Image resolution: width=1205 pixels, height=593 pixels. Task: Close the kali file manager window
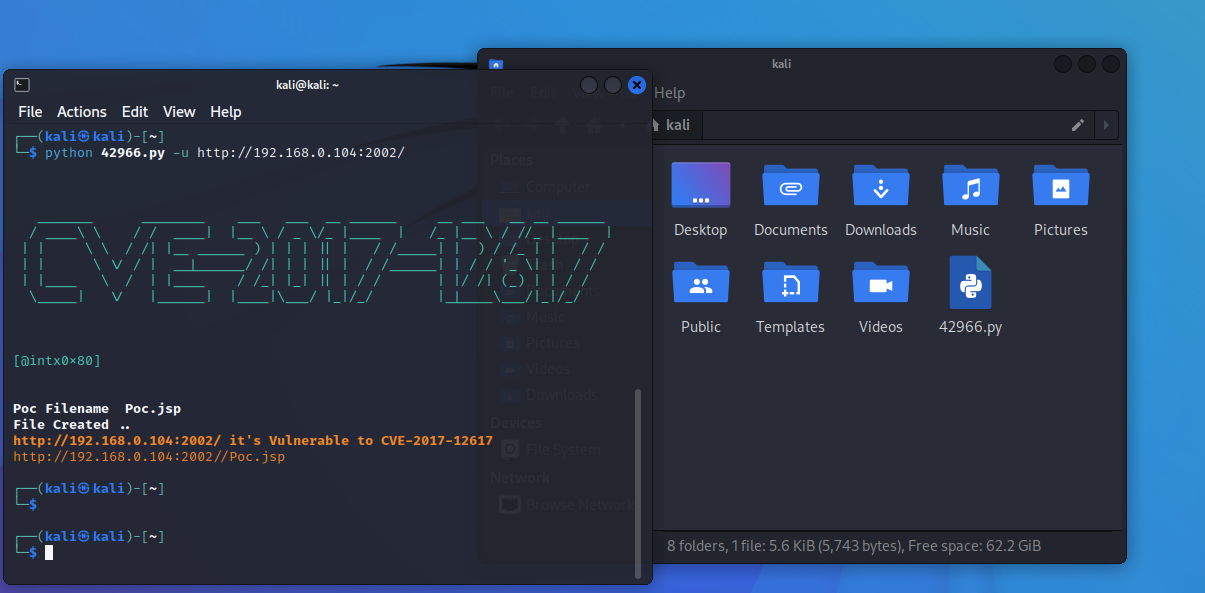[1111, 64]
